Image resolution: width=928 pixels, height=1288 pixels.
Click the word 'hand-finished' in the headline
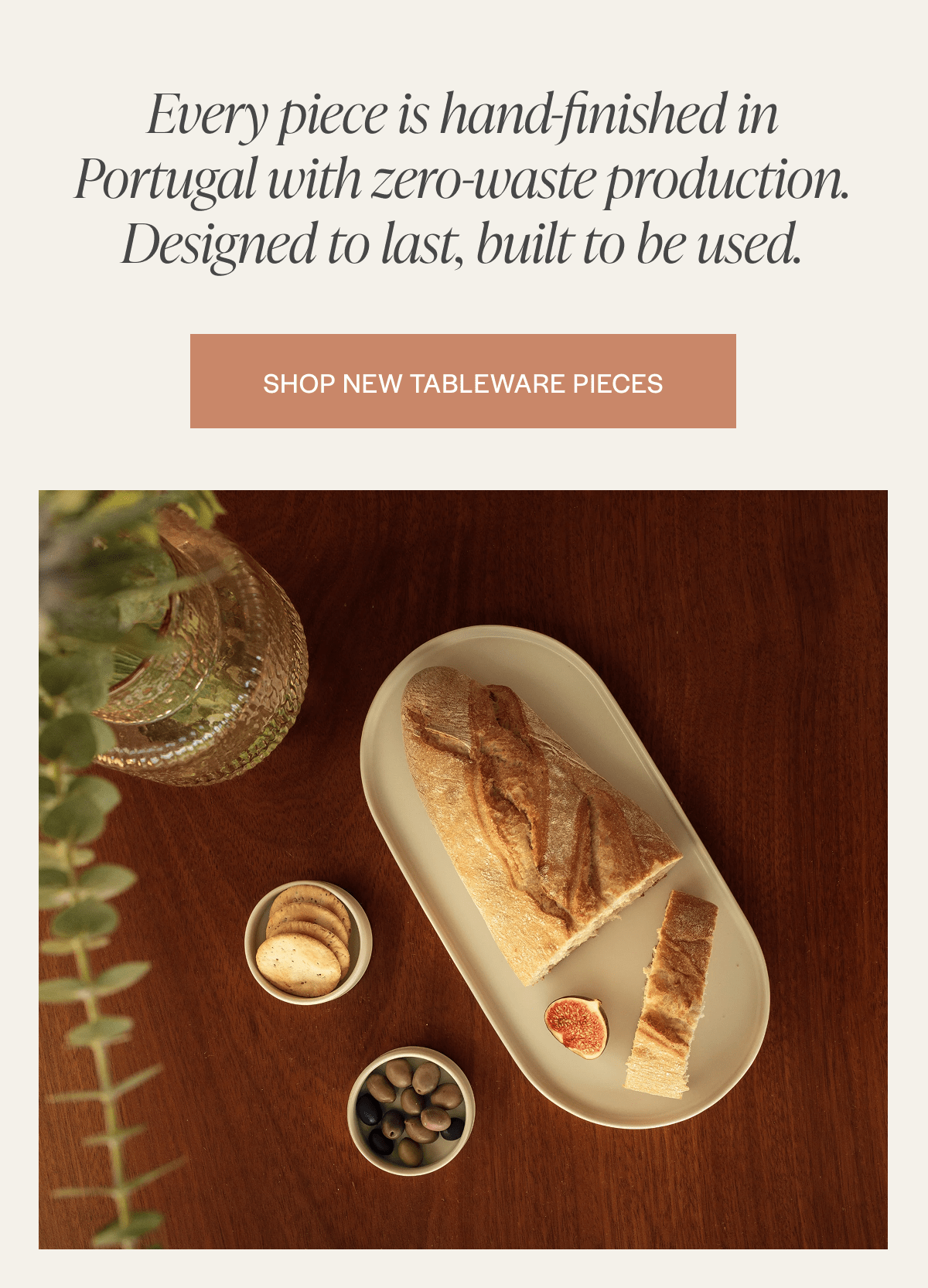[x=584, y=114]
